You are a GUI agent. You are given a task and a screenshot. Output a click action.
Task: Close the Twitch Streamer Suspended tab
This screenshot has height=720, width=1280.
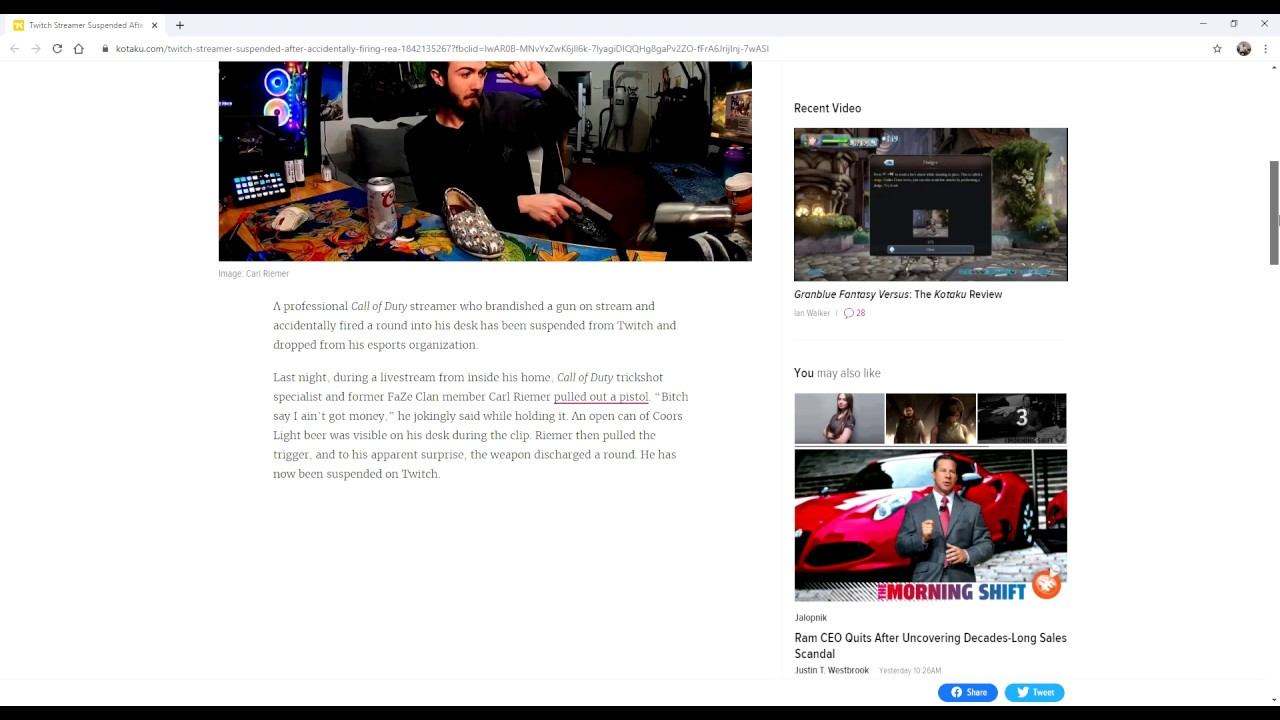point(154,25)
